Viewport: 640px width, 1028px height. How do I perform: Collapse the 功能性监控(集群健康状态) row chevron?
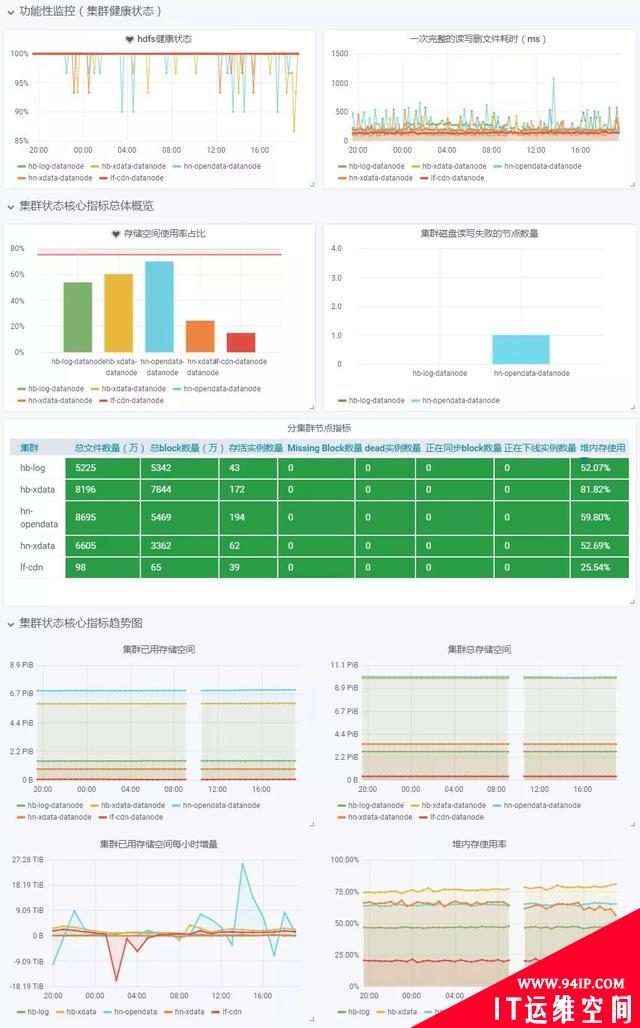(10, 12)
